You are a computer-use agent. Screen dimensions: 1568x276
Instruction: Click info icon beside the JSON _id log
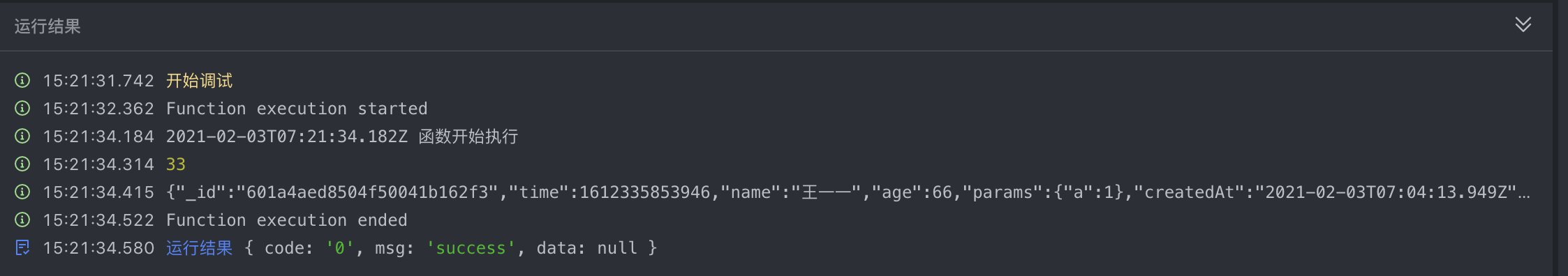(22, 192)
